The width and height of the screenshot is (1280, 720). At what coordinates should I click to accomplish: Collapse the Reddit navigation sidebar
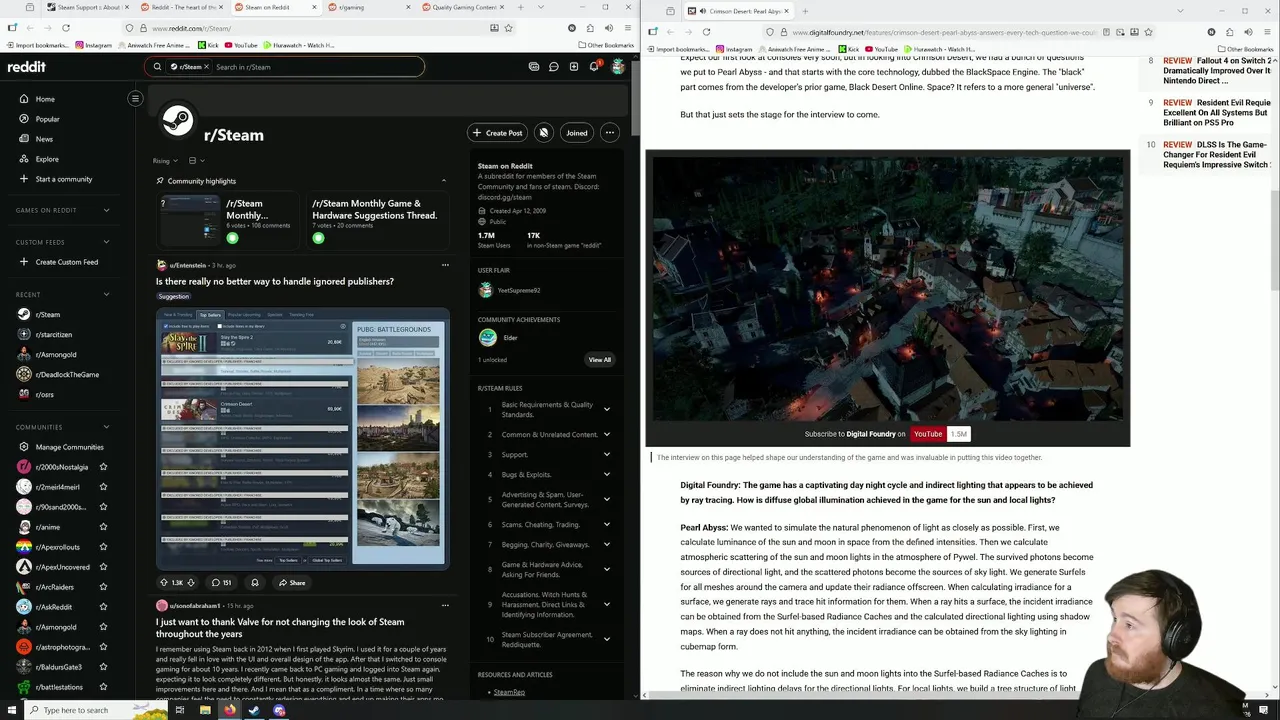[x=135, y=98]
